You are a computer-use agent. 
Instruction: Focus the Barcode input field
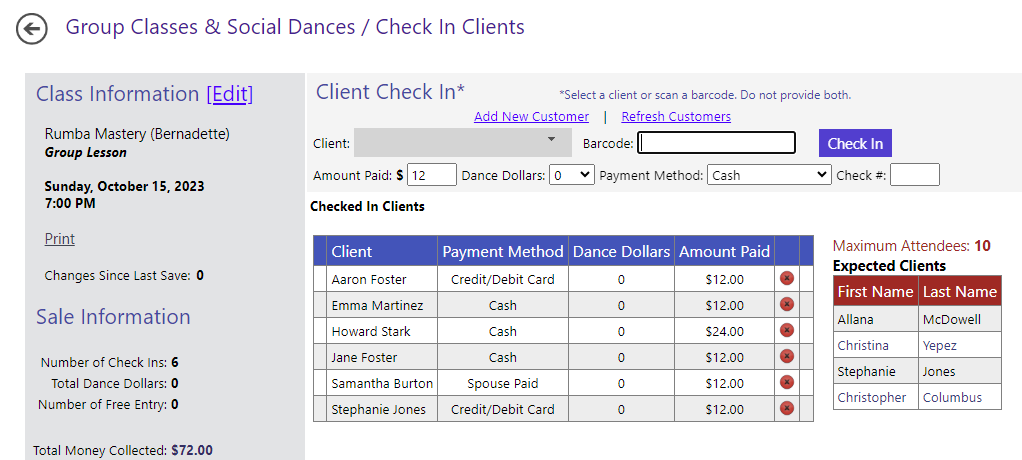pos(717,143)
